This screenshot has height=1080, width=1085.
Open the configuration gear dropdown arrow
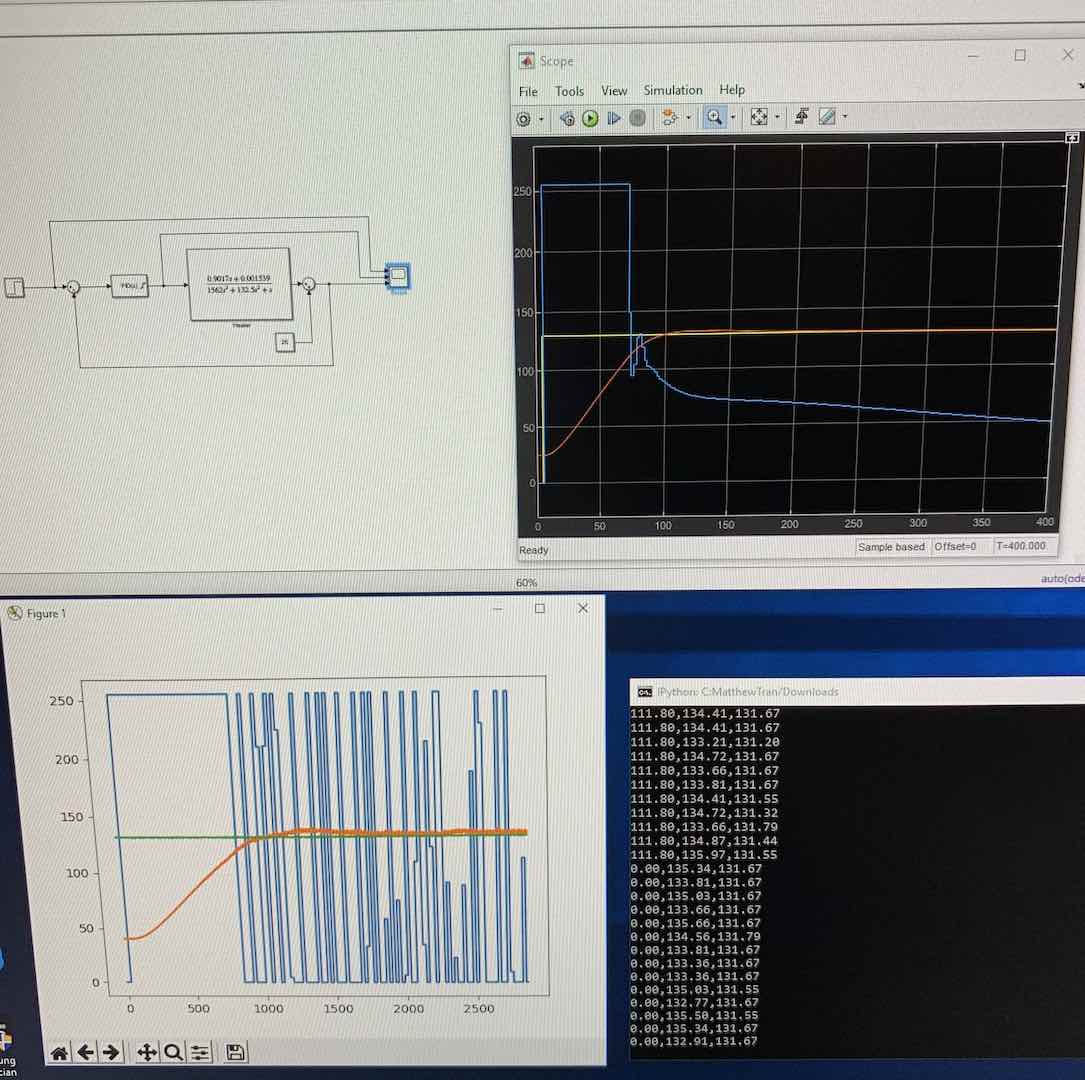click(541, 118)
